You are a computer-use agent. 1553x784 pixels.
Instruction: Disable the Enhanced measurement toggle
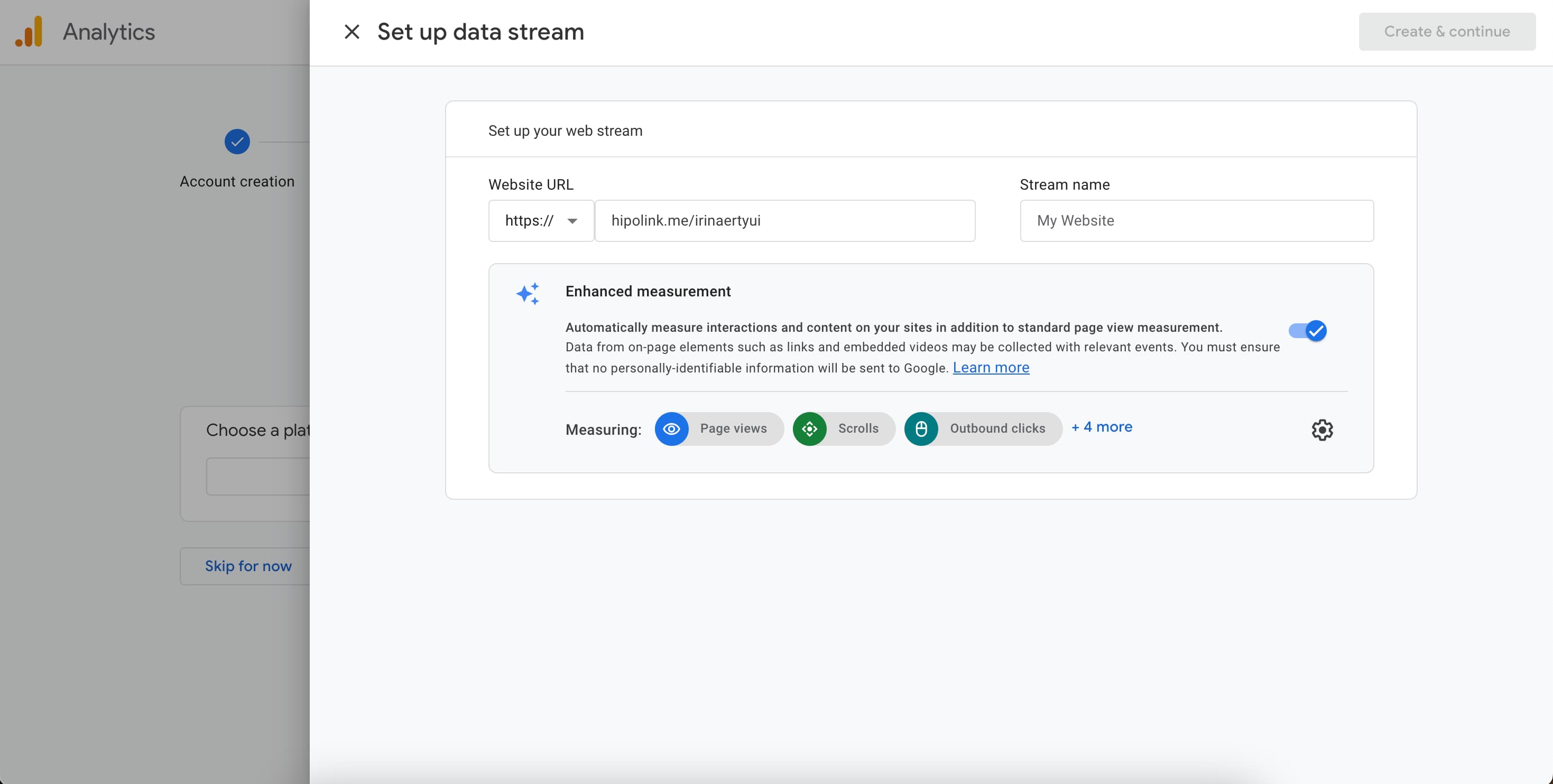tap(1308, 331)
